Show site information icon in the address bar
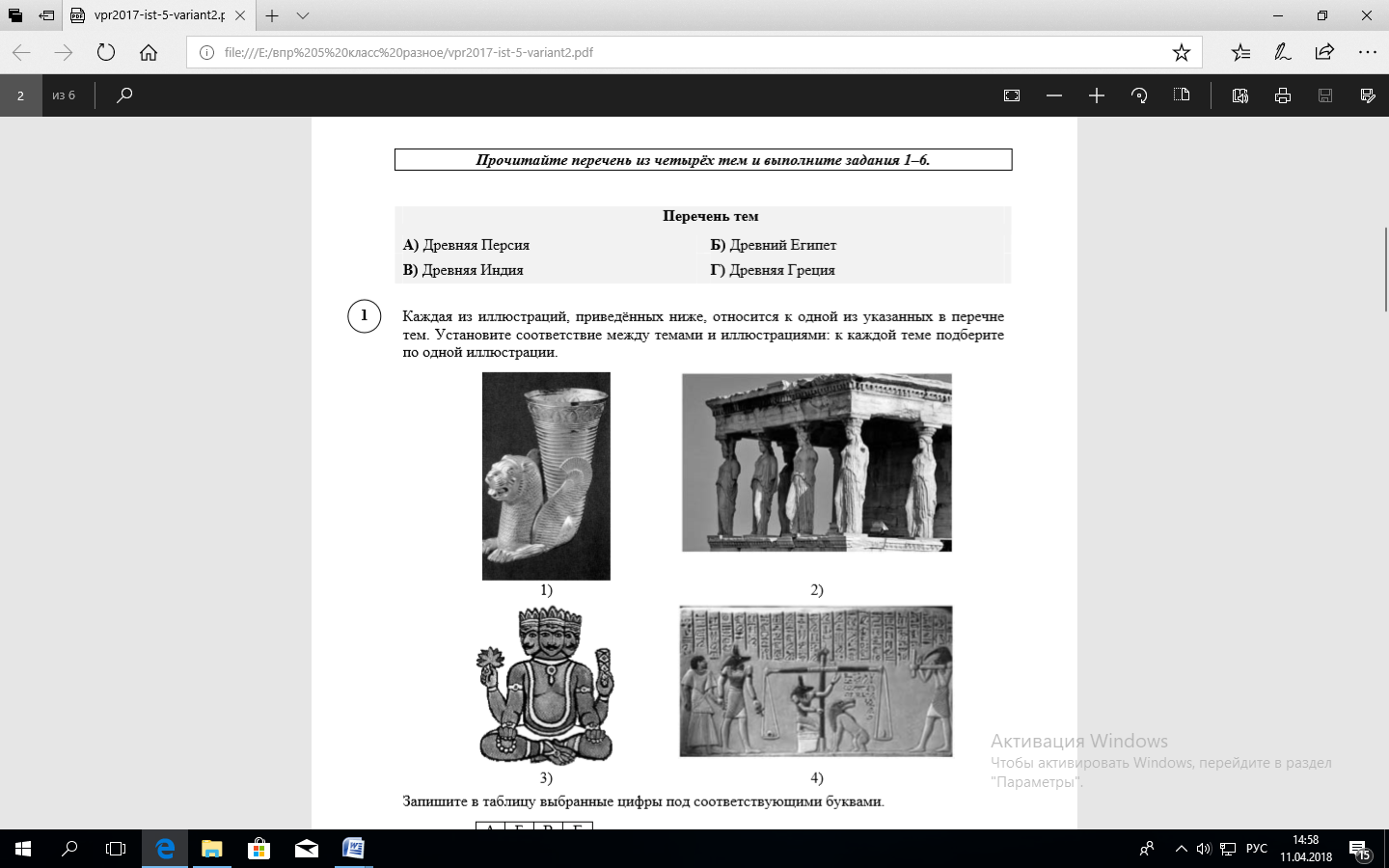 [206, 52]
